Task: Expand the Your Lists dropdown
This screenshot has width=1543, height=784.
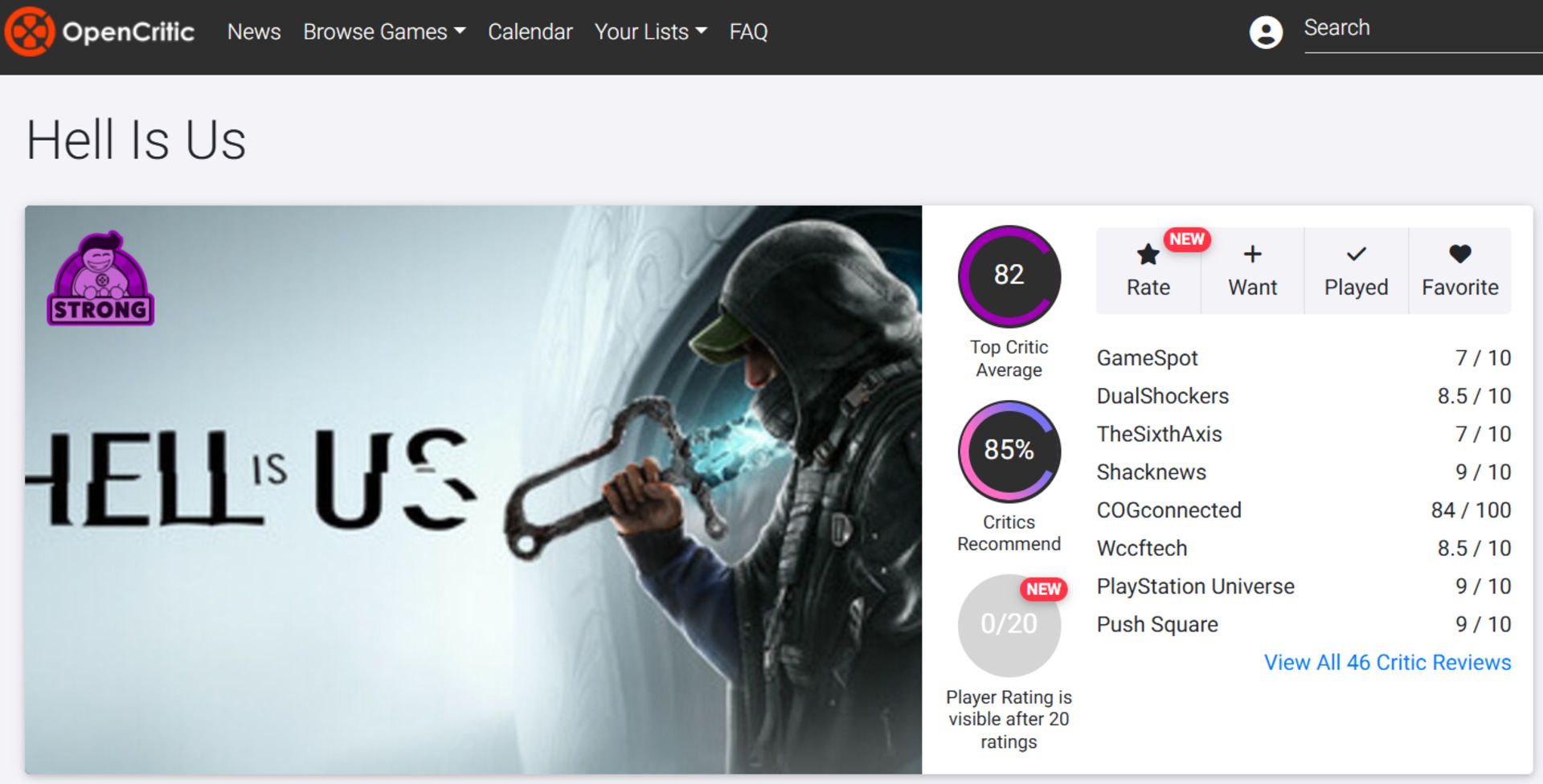Action: (x=651, y=31)
